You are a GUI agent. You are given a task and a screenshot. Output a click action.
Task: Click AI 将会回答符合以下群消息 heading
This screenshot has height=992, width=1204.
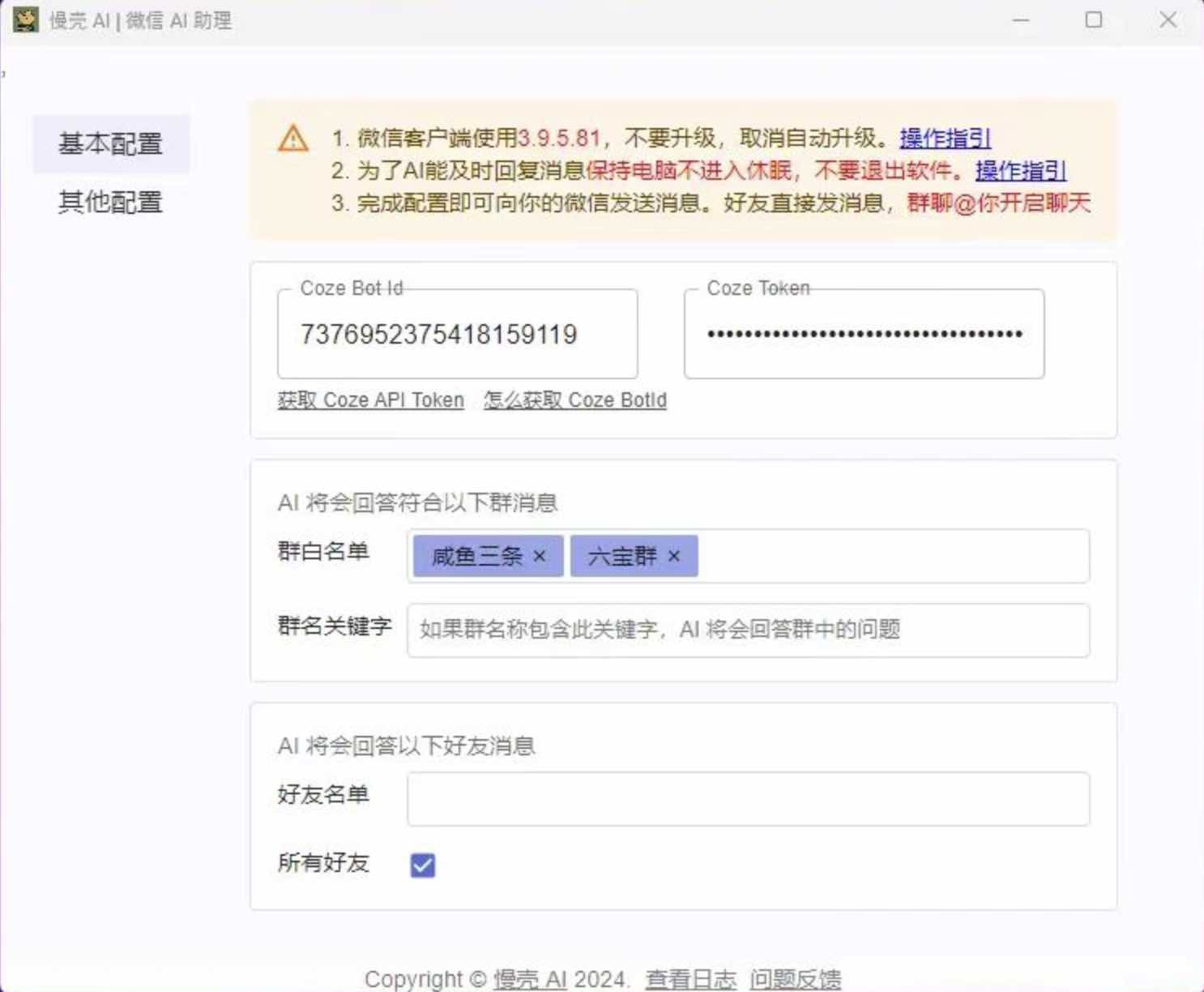coord(417,502)
